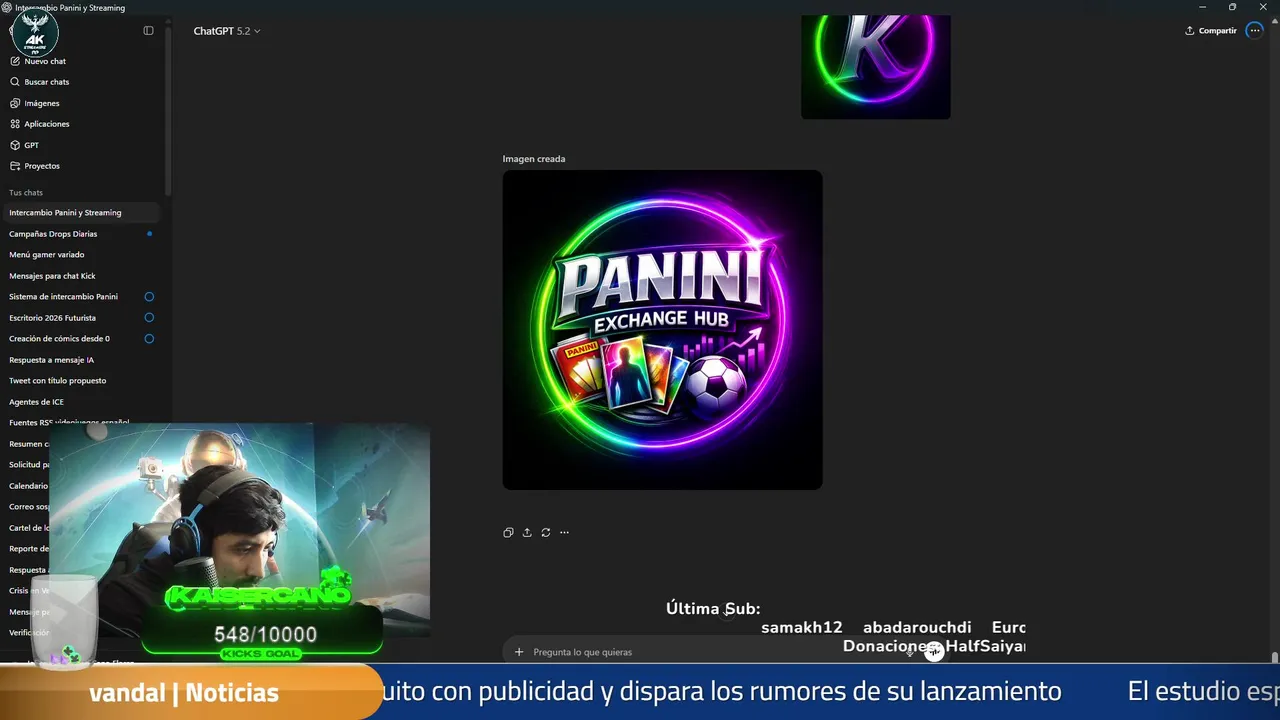Share the generated image via upload icon

tap(527, 532)
